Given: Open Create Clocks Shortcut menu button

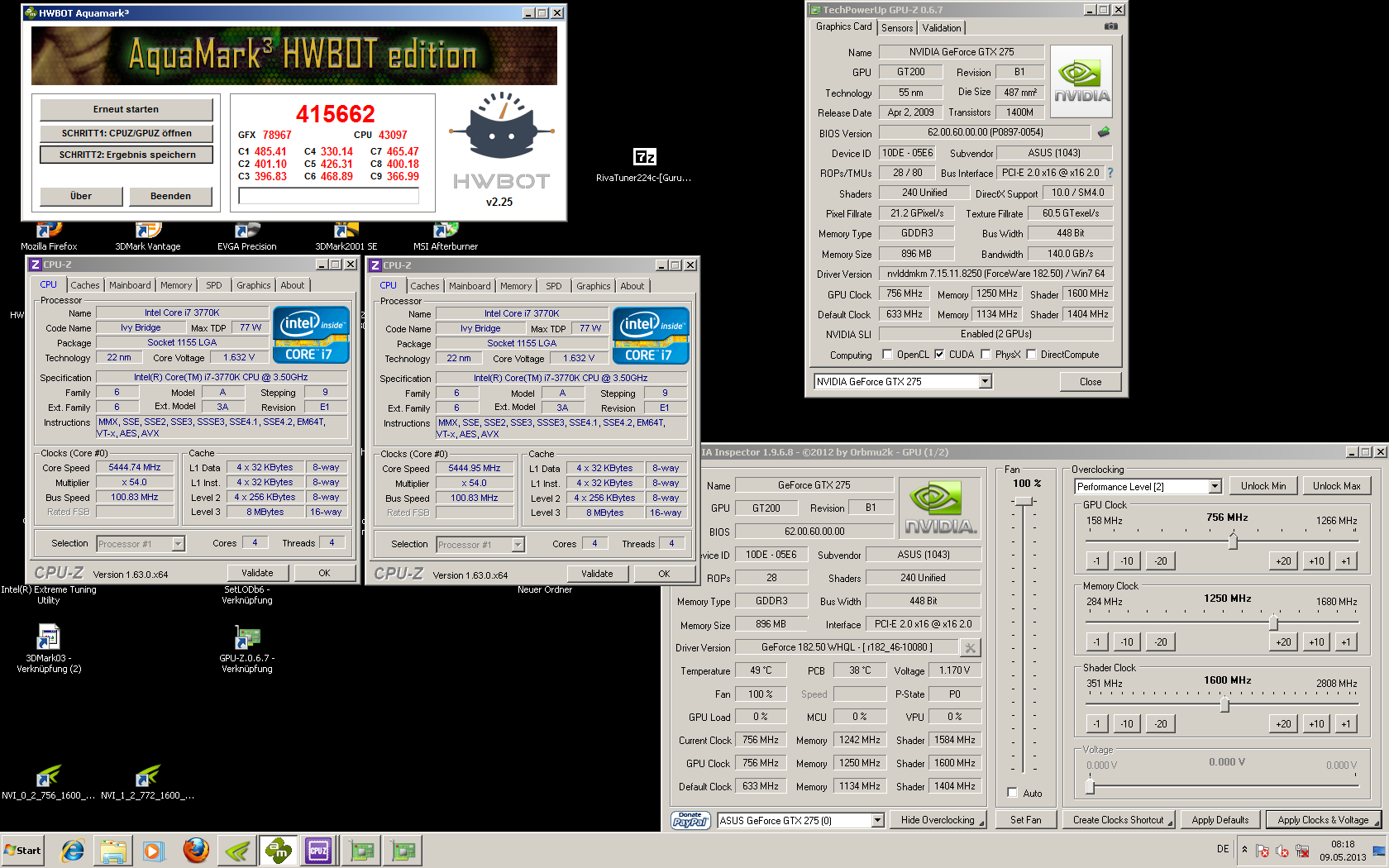Looking at the screenshot, I should (1119, 820).
